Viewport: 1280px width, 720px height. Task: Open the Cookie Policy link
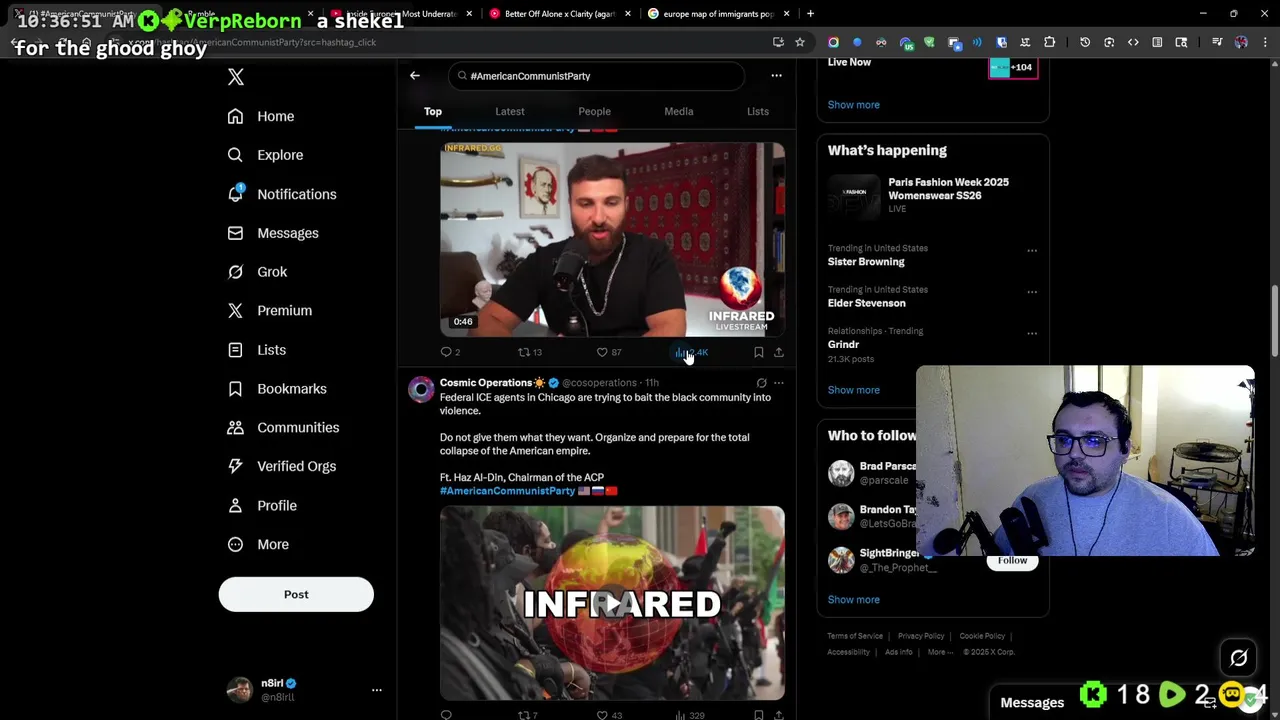pyautogui.click(x=982, y=636)
